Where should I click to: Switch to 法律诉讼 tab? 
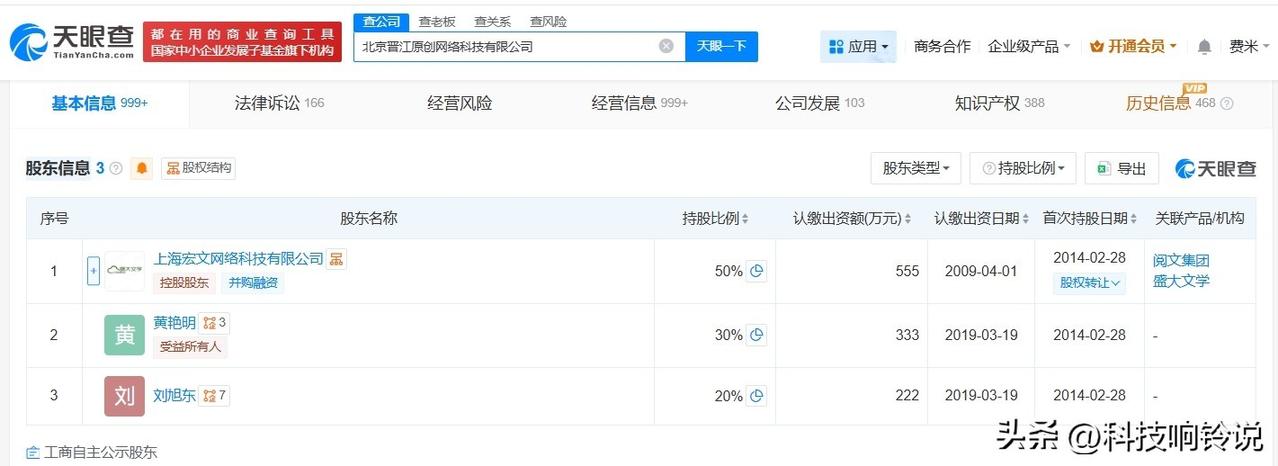point(279,103)
